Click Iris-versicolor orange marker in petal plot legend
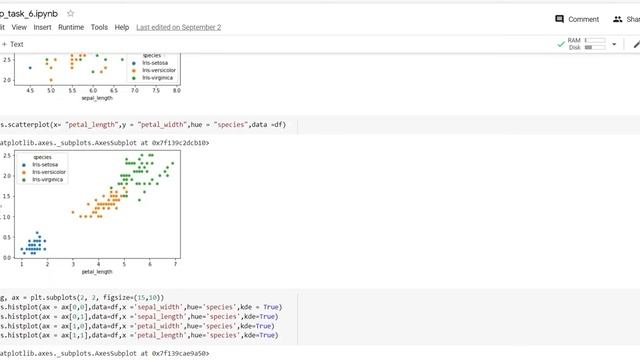The height and width of the screenshot is (360, 640). (24, 172)
